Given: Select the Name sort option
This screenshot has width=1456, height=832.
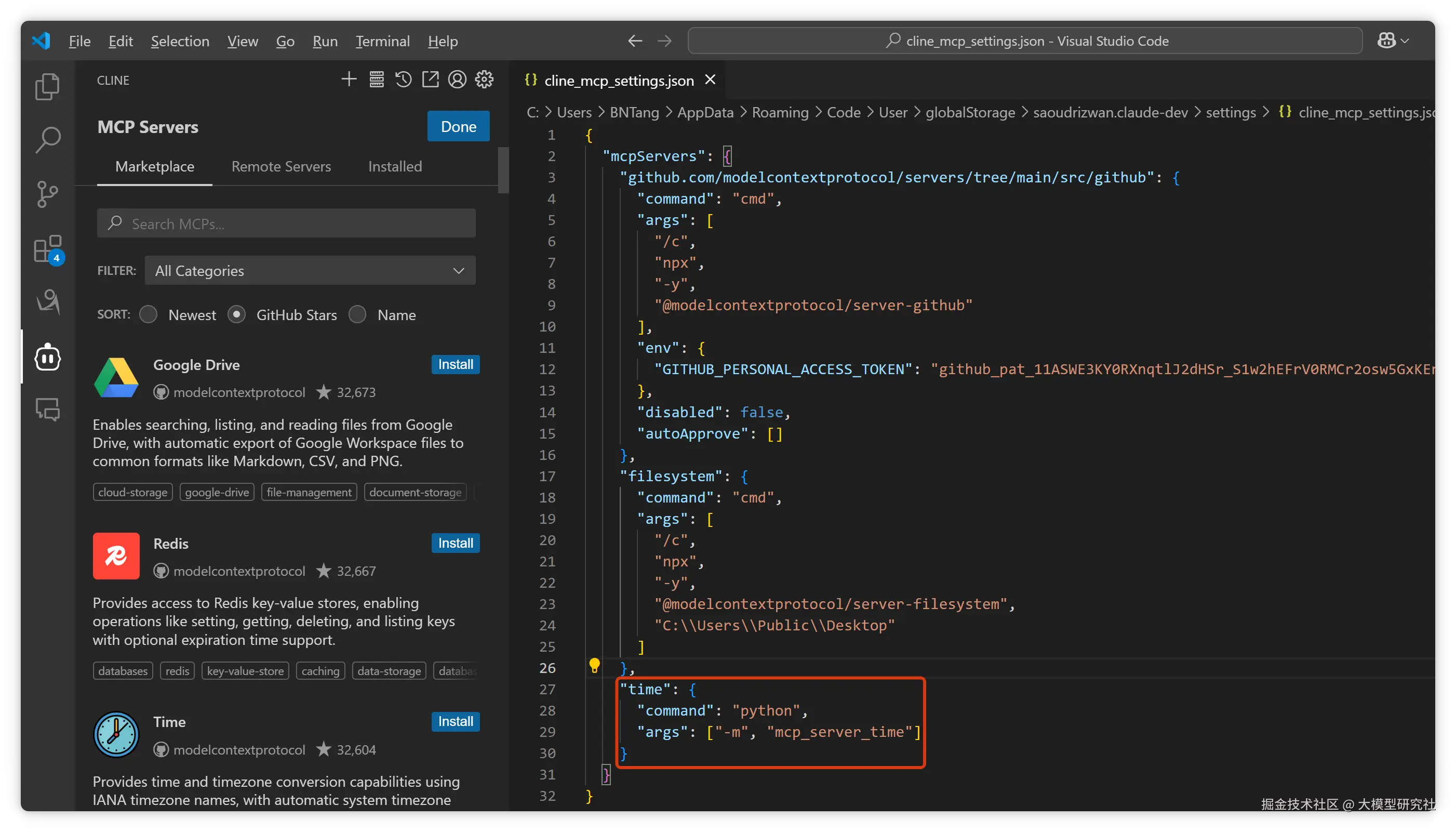Looking at the screenshot, I should pos(357,315).
